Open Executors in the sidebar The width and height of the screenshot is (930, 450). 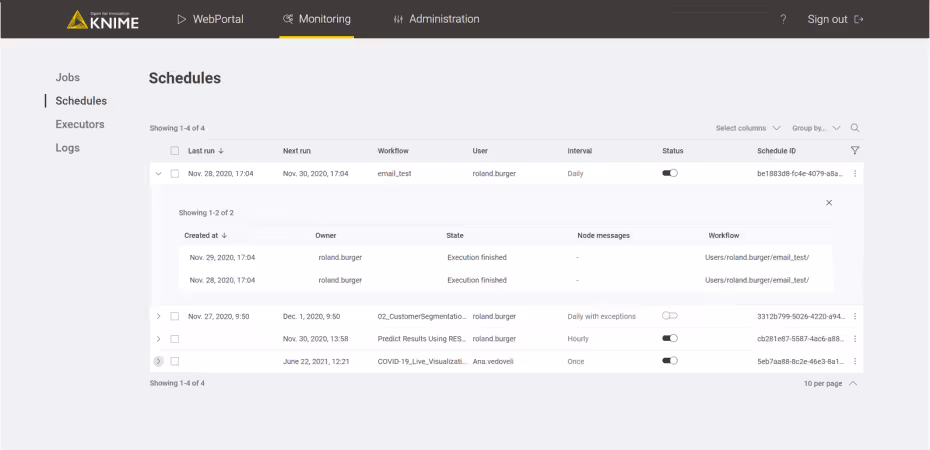(x=80, y=125)
